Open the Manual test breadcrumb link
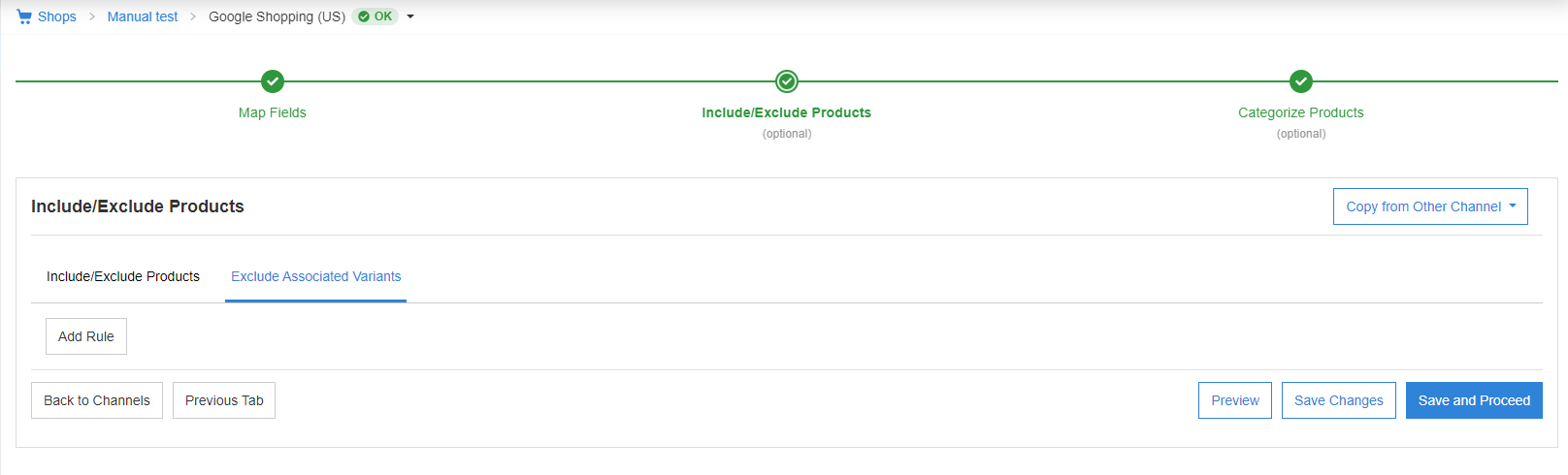 (143, 16)
